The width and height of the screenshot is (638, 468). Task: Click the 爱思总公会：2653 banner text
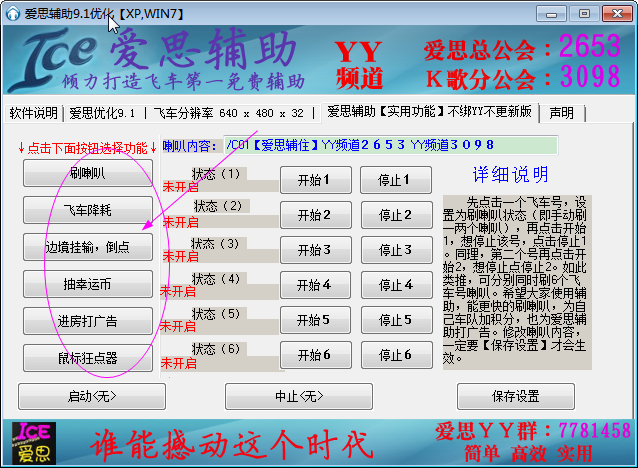point(522,48)
